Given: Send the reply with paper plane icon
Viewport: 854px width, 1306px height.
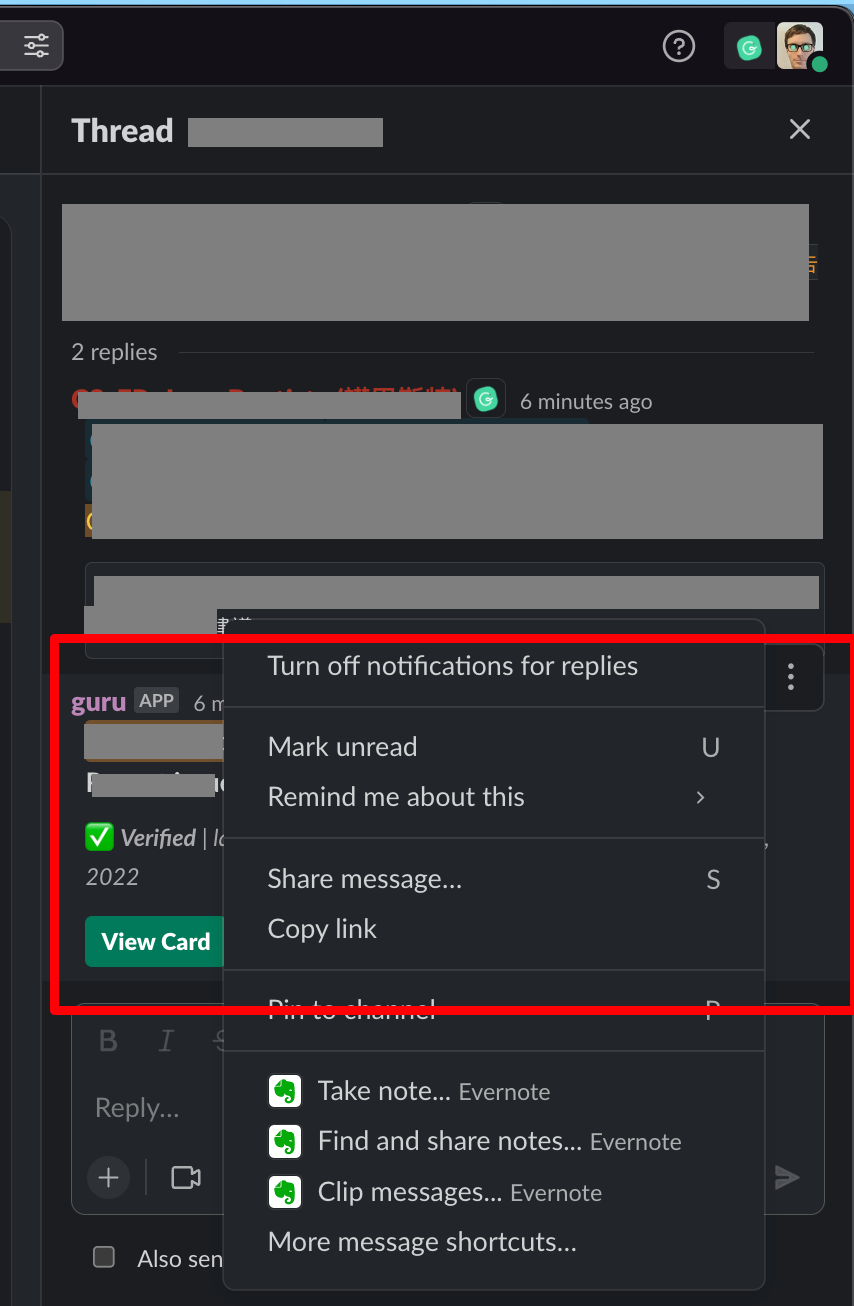Looking at the screenshot, I should pos(787,1177).
